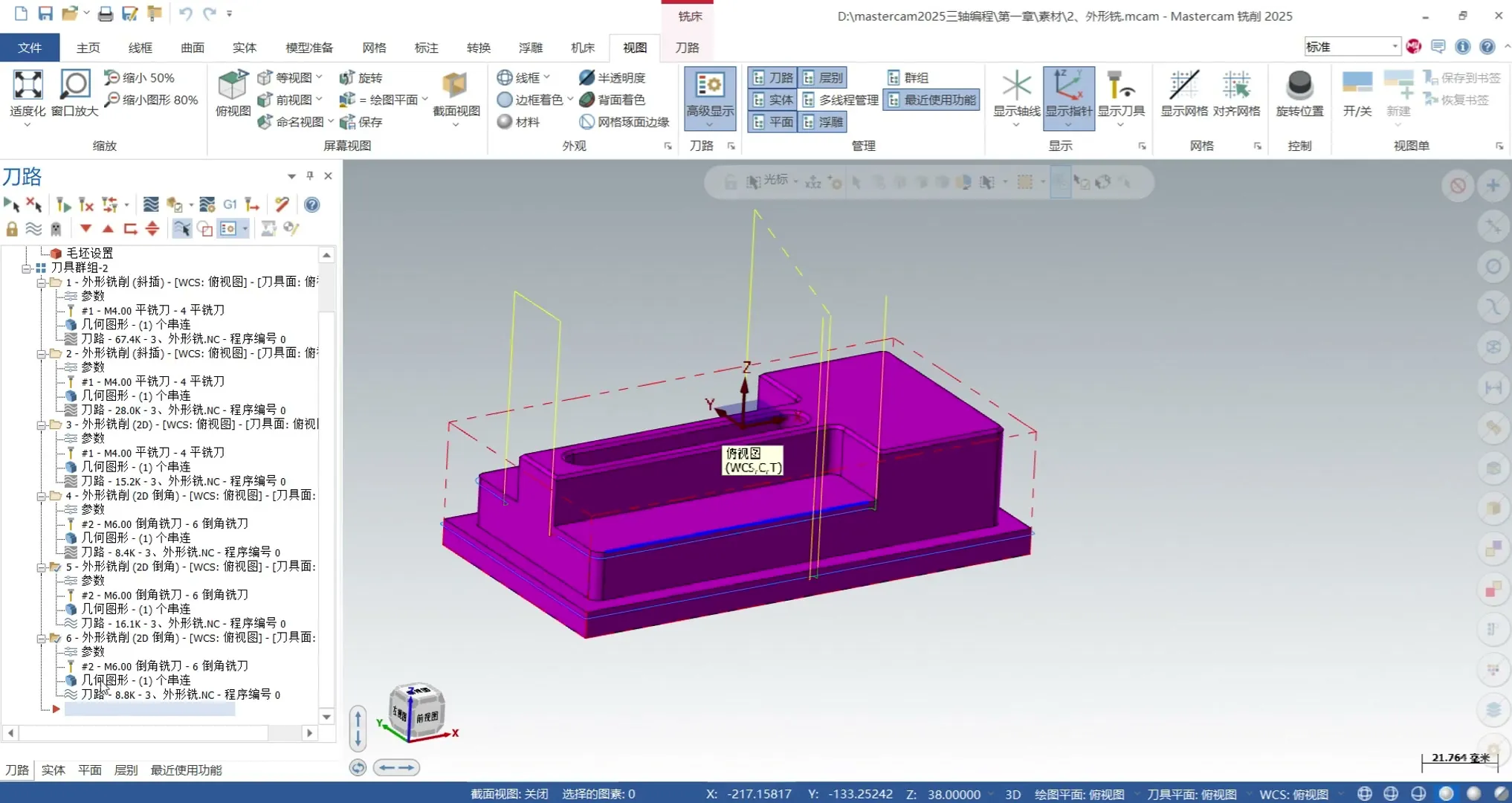Click the 显示轴线 show axes icon
Screen dimensions: 1512x803
click(1016, 86)
